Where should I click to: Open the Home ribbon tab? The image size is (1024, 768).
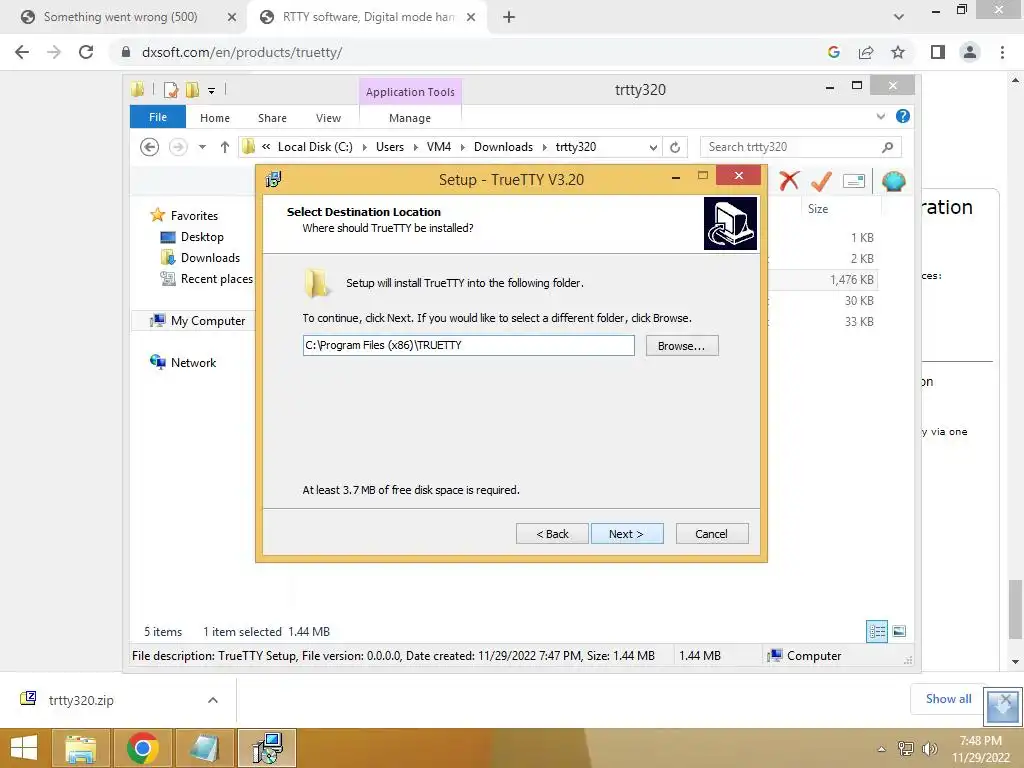point(215,118)
